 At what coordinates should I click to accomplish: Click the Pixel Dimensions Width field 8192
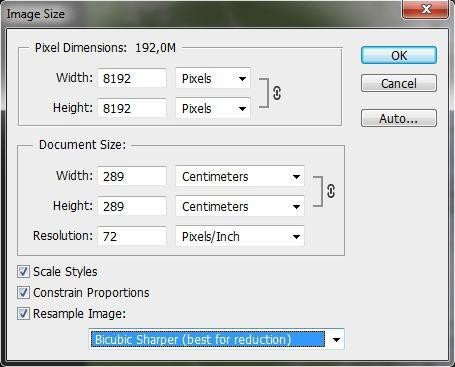[x=132, y=79]
